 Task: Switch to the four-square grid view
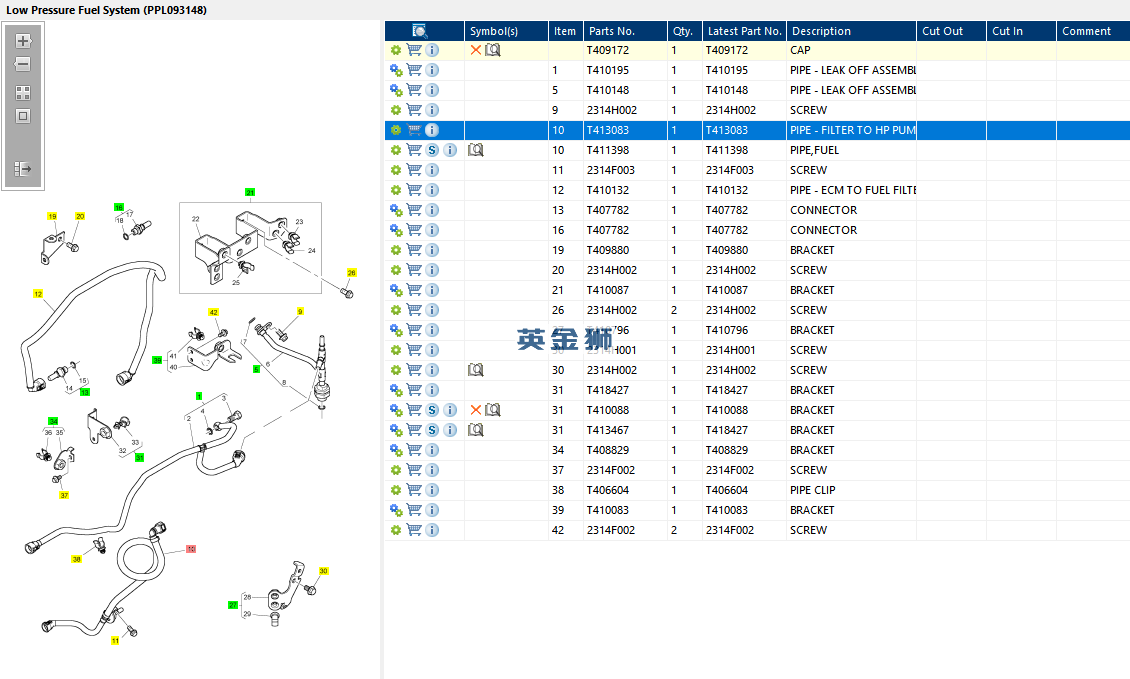(x=23, y=92)
